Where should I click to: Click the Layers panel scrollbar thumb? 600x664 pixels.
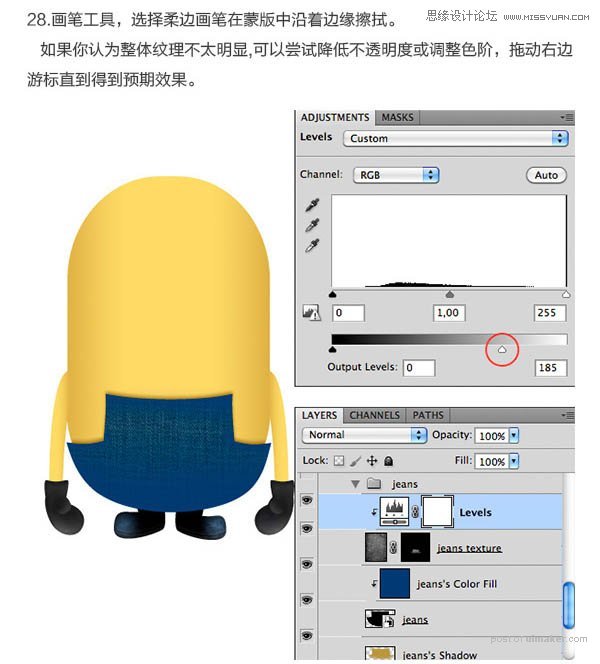[569, 606]
